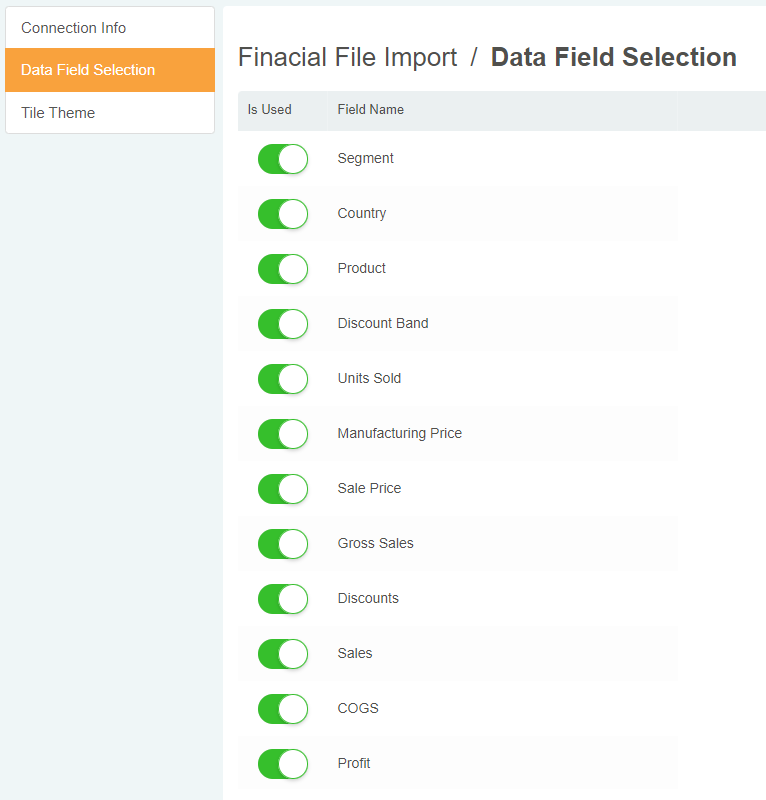This screenshot has height=800, width=766.
Task: Turn off the Country field switch
Action: point(282,214)
